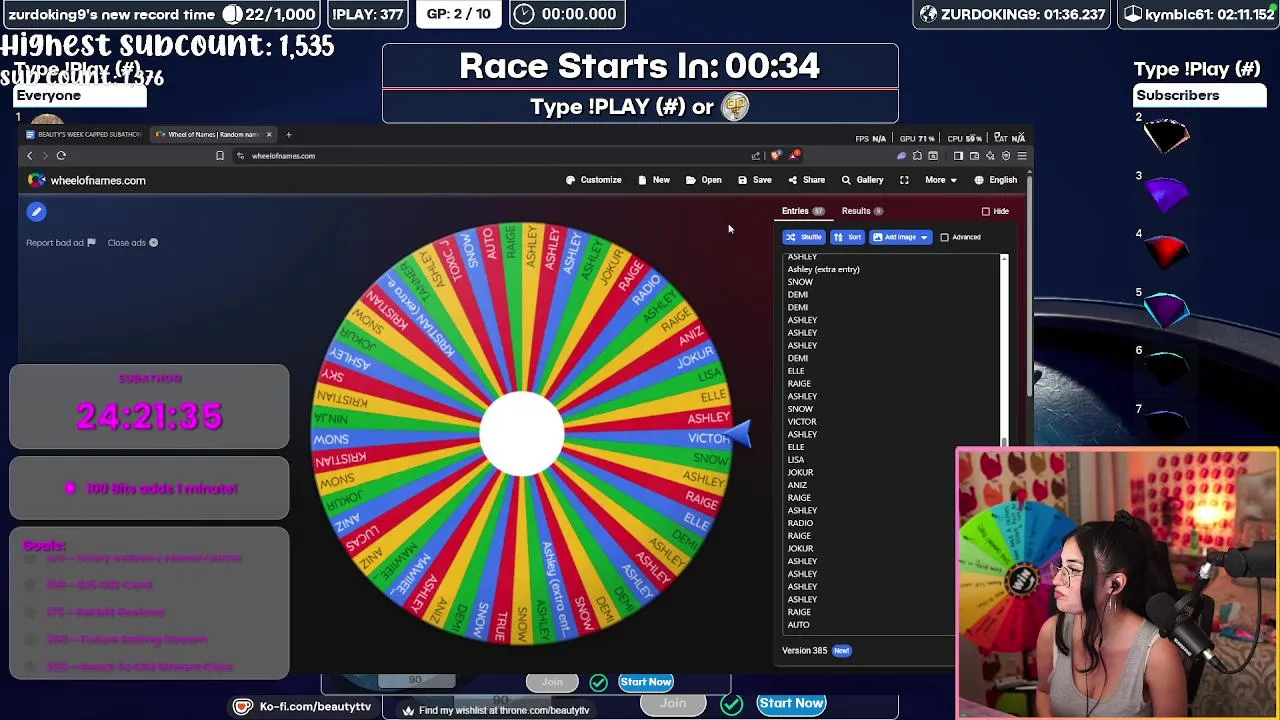Open the browser hamburger menu
1280x720 pixels.
tap(1022, 156)
